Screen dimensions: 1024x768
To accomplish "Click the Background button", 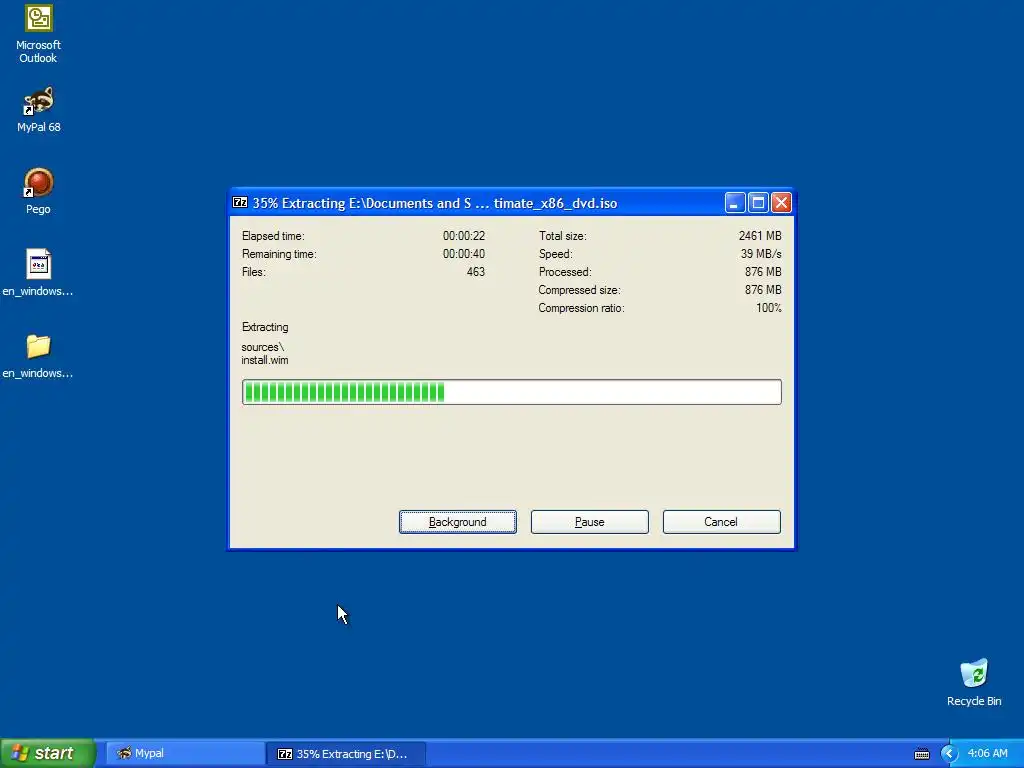I will 458,522.
